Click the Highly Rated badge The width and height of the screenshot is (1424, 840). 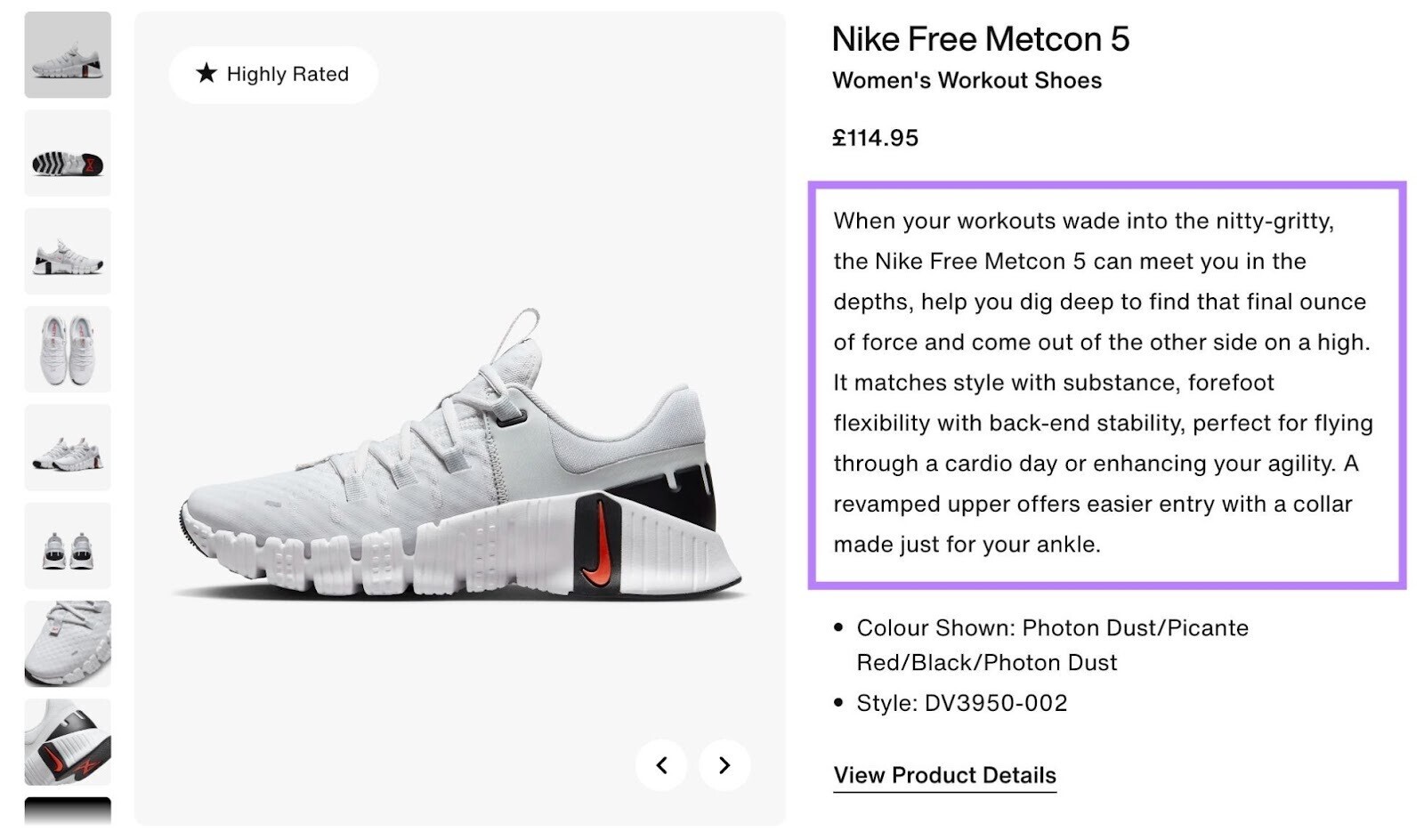pyautogui.click(x=272, y=74)
